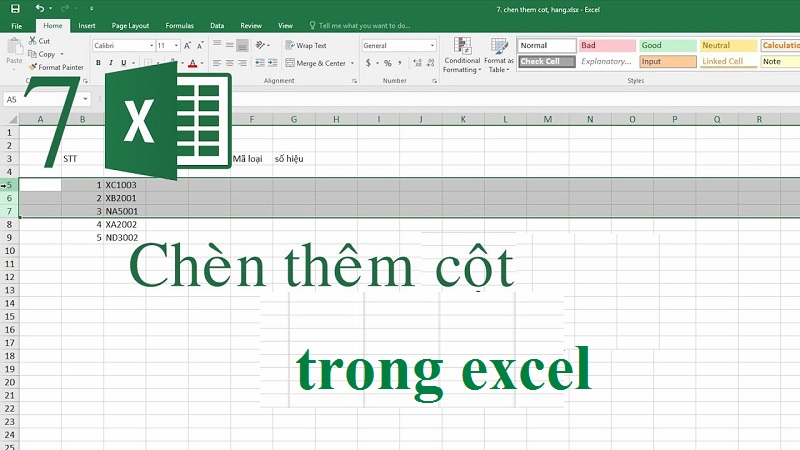The height and width of the screenshot is (450, 800).
Task: Select the Format Painter tool
Action: click(56, 67)
